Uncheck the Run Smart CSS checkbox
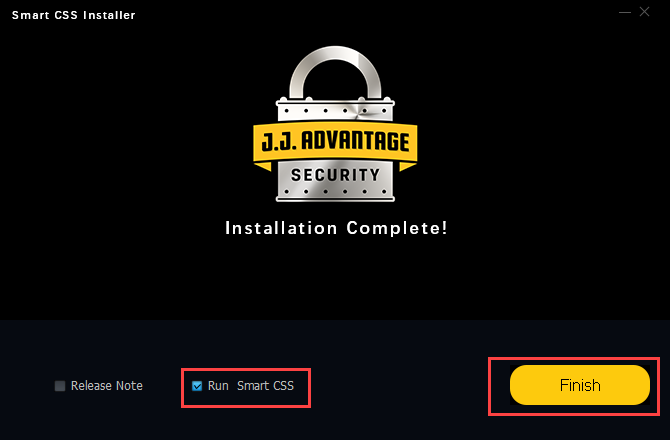This screenshot has height=440, width=670. 197,386
